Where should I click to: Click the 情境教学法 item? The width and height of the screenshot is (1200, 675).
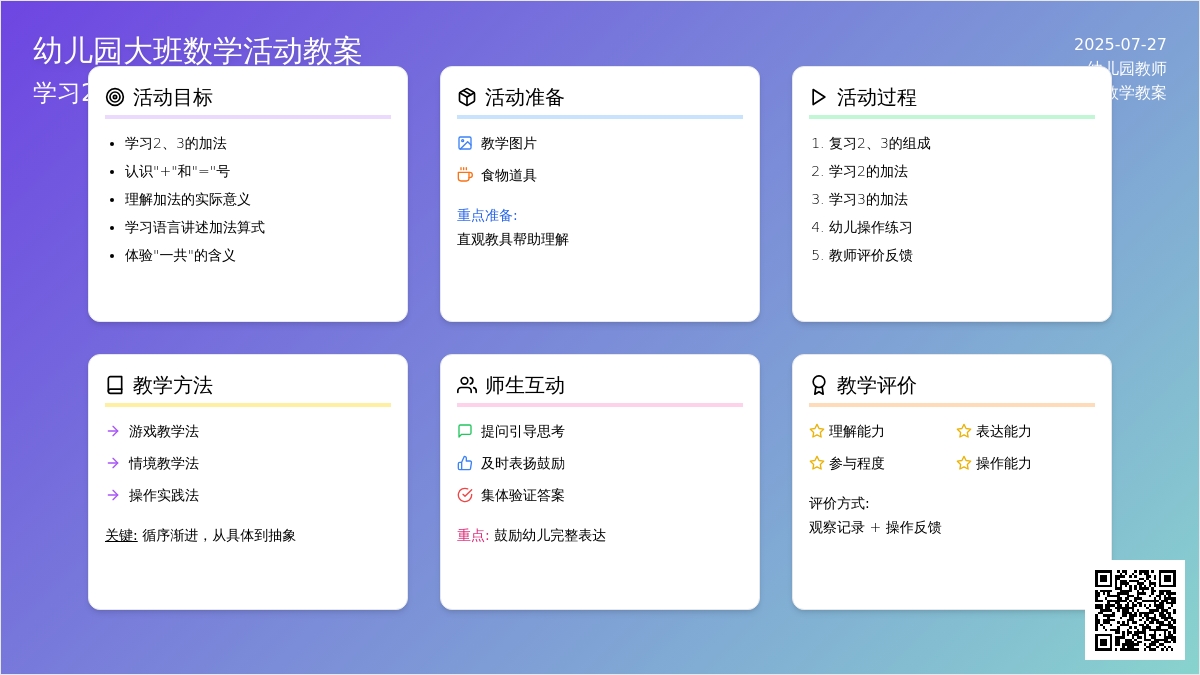(x=164, y=463)
